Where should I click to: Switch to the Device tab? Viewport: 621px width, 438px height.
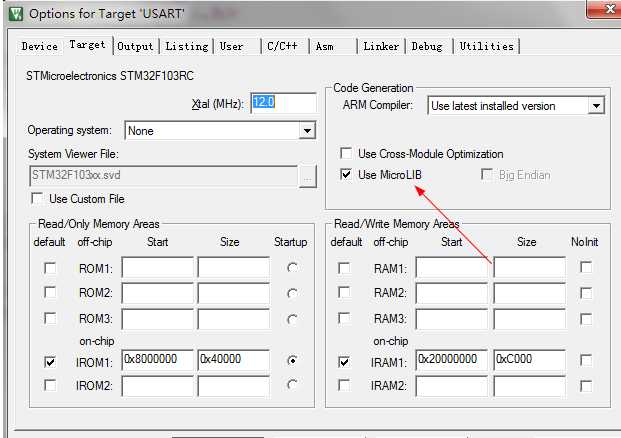tap(40, 46)
